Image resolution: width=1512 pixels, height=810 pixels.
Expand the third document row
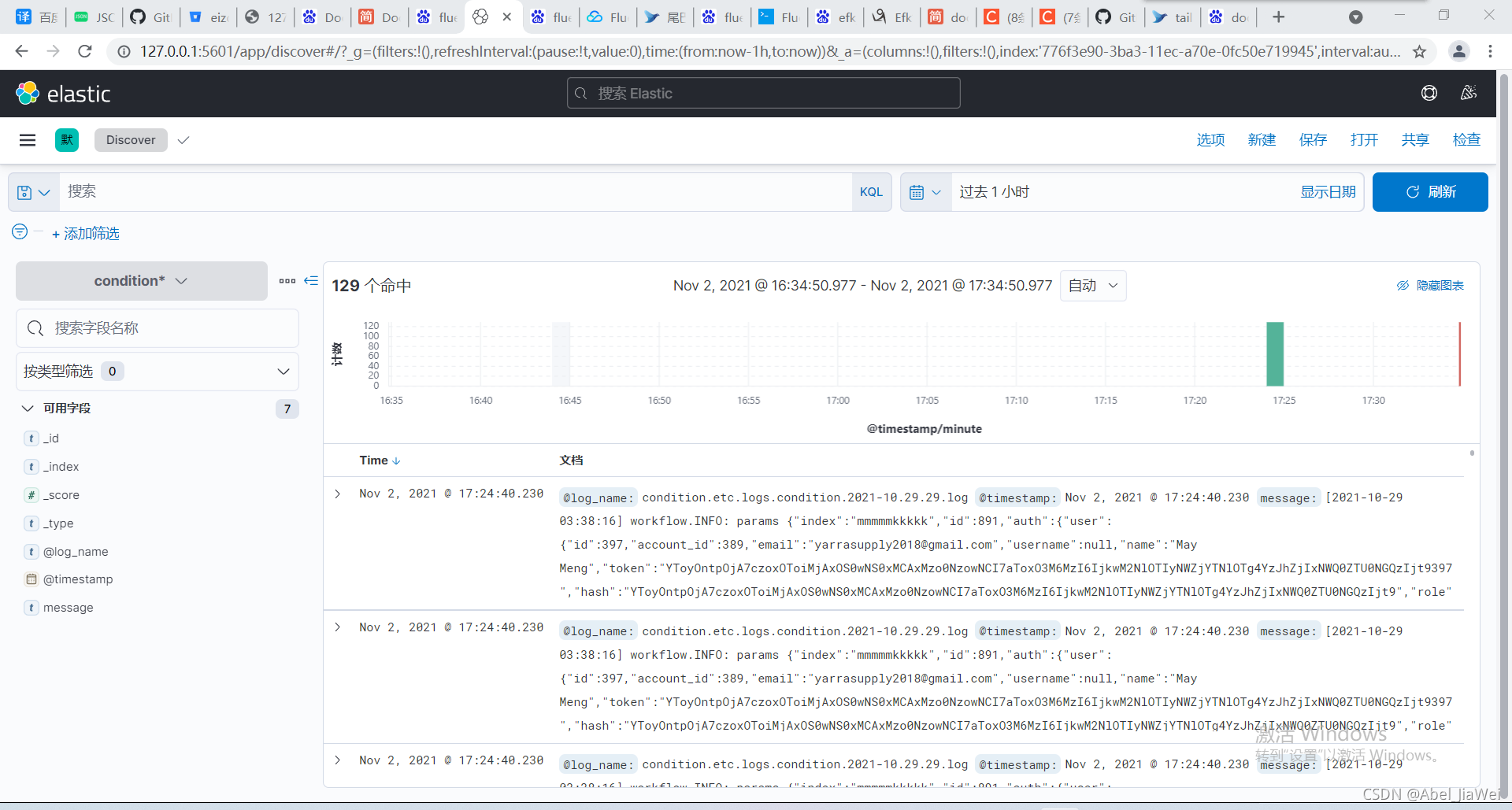[338, 760]
